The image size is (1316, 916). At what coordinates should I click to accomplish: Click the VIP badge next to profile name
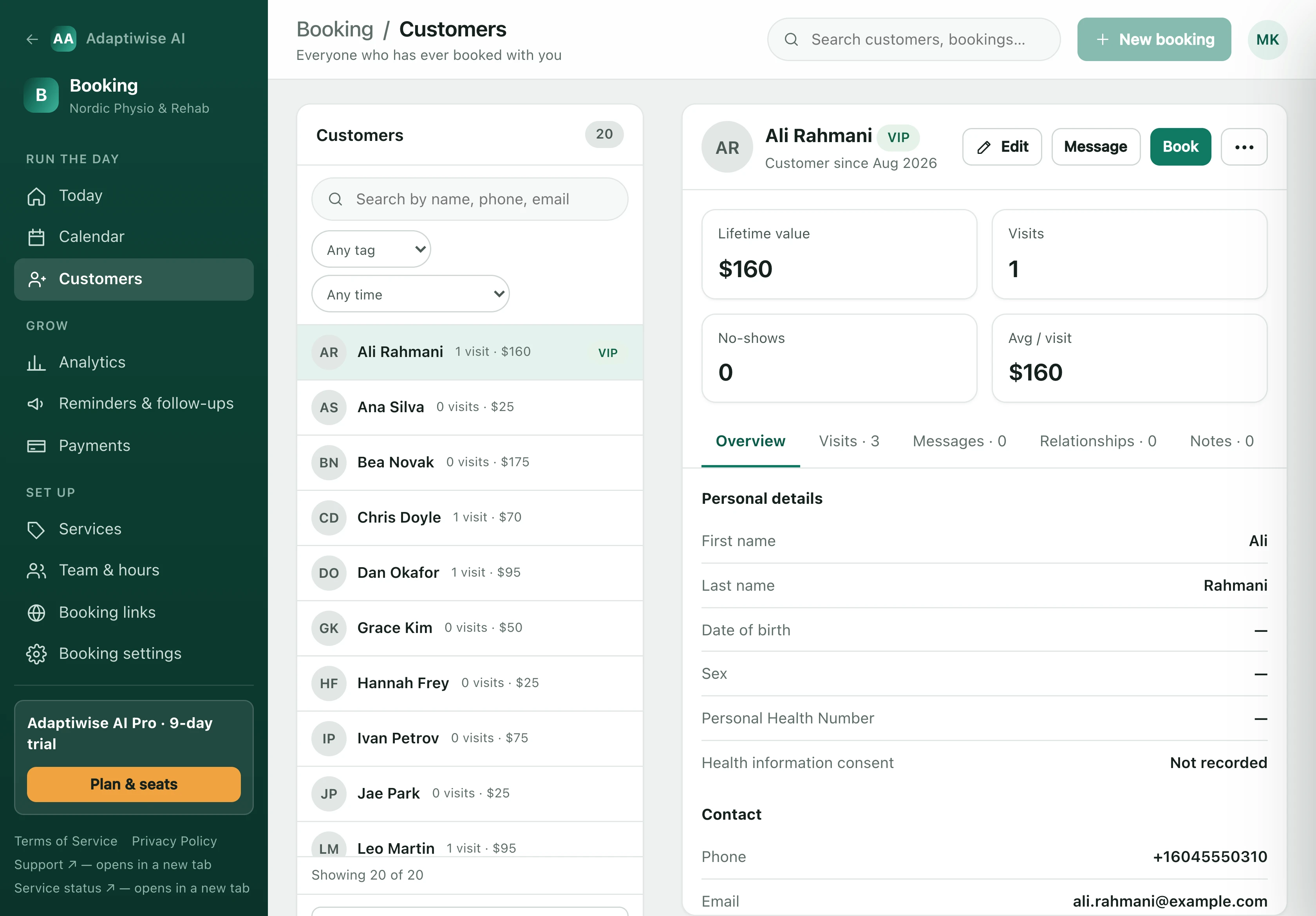point(898,137)
